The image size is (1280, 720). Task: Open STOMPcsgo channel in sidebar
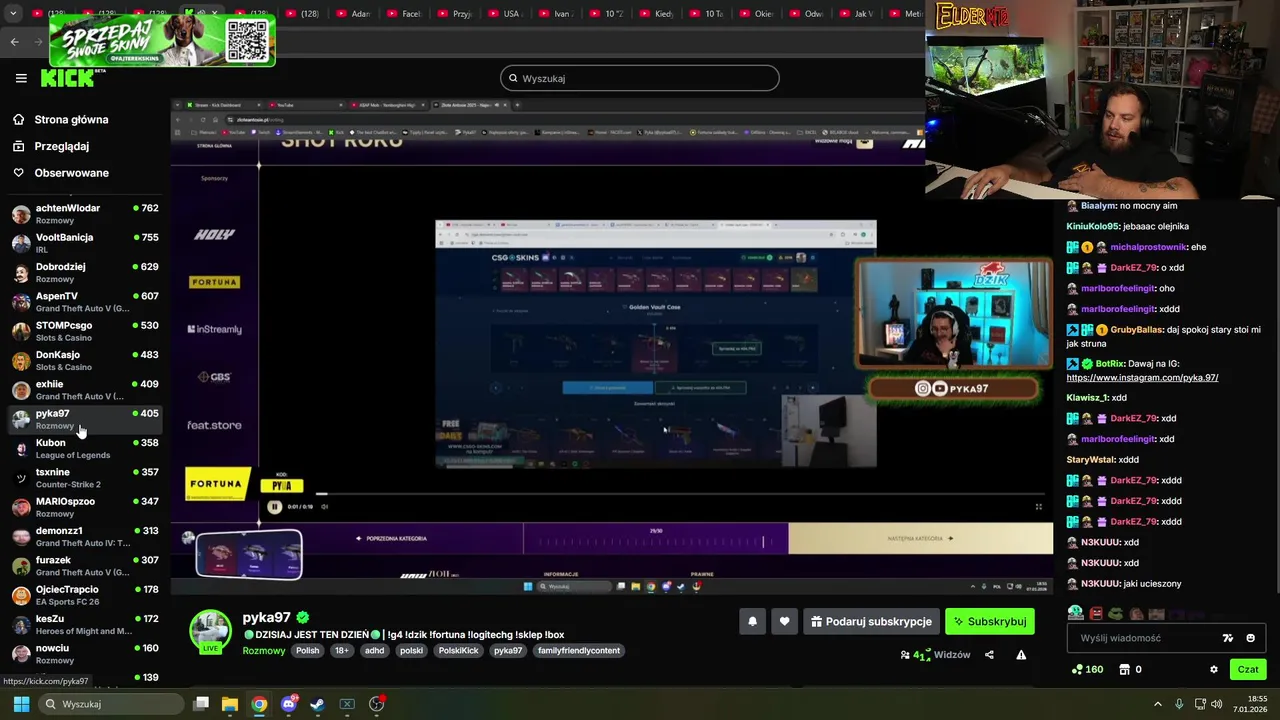pyautogui.click(x=84, y=331)
